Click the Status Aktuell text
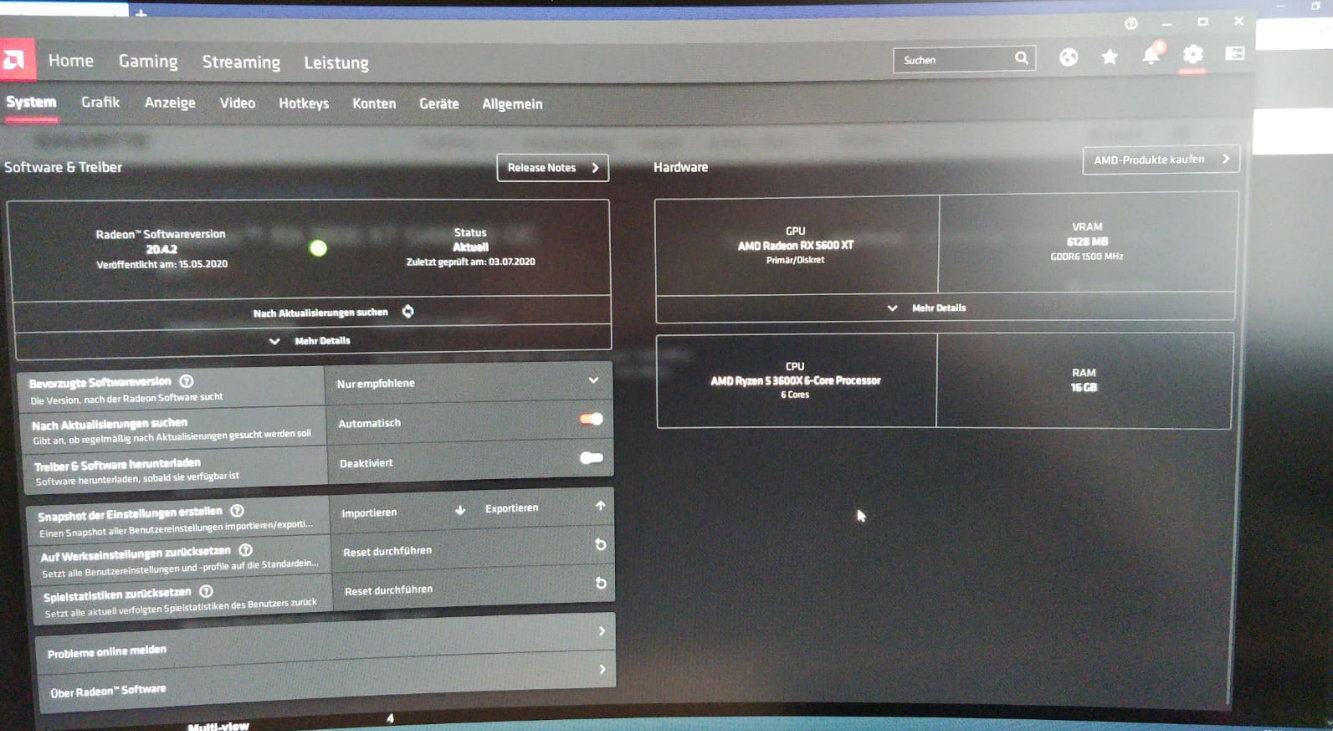The width and height of the screenshot is (1333, 731). click(x=470, y=246)
